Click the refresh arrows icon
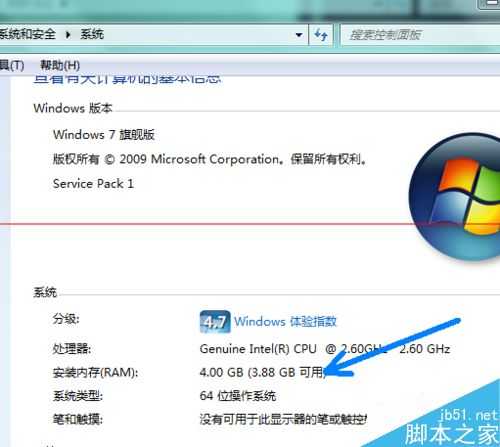500x447 pixels. tap(321, 34)
